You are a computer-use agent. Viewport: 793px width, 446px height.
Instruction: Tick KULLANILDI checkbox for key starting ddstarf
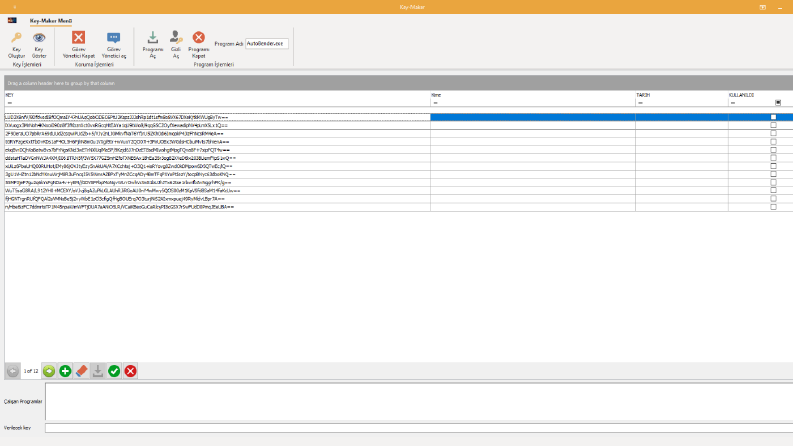[773, 158]
